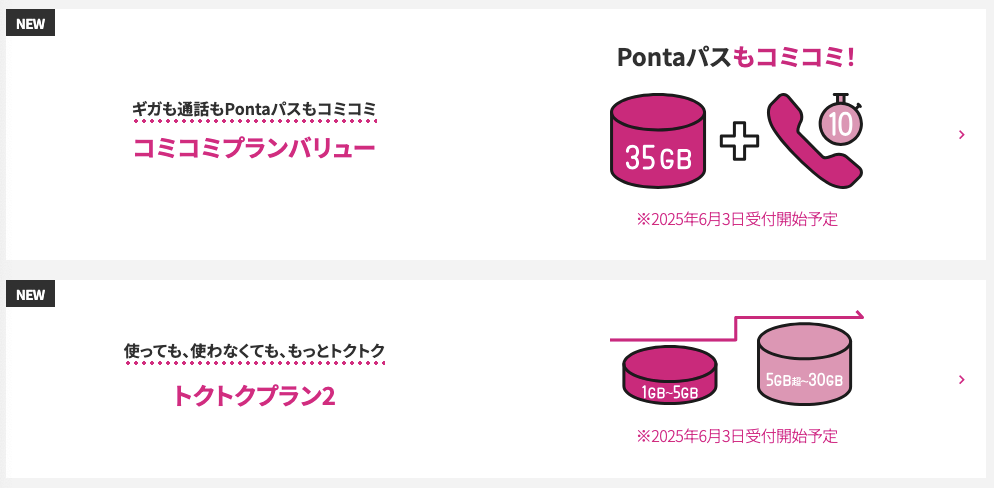
Task: Click the 1GB~5GB cylinder icon
Action: 669,375
